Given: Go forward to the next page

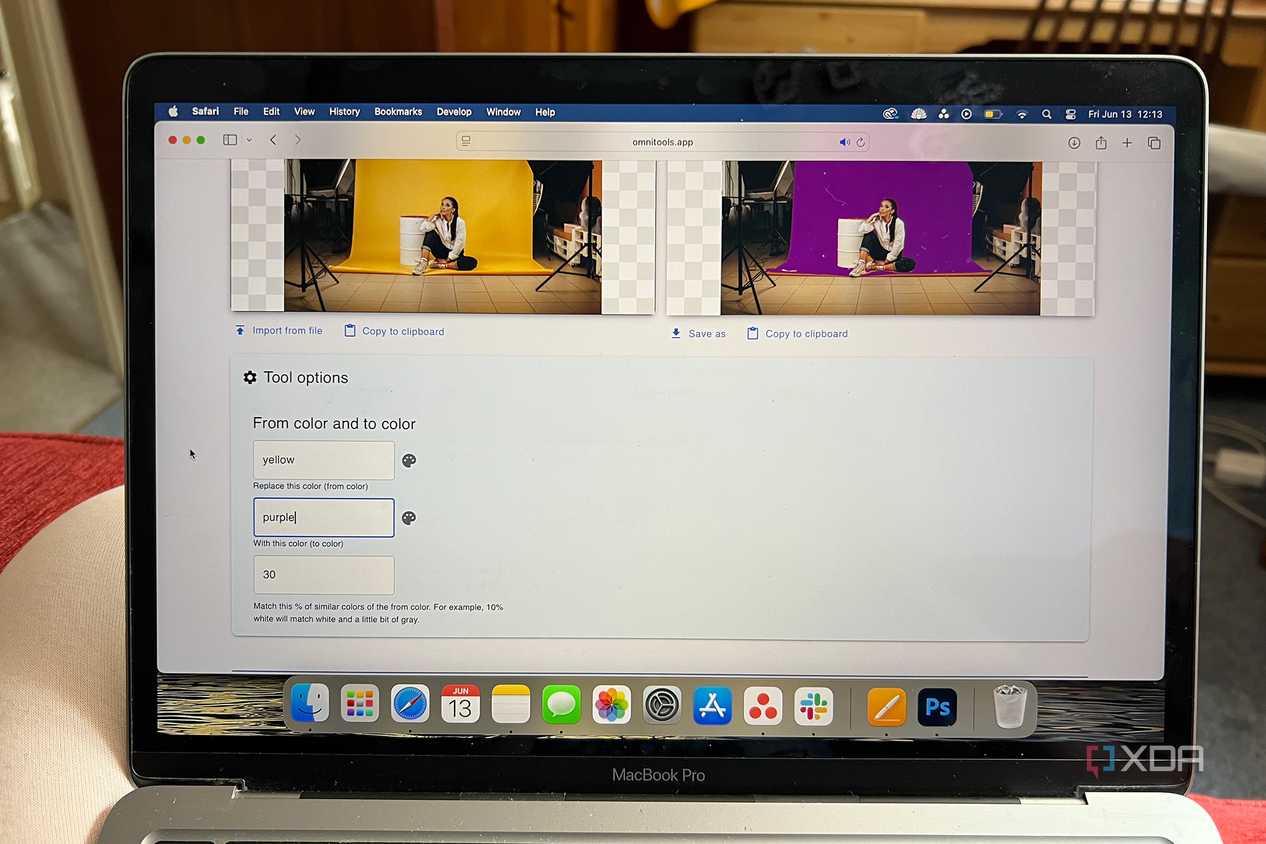Looking at the screenshot, I should coord(297,140).
